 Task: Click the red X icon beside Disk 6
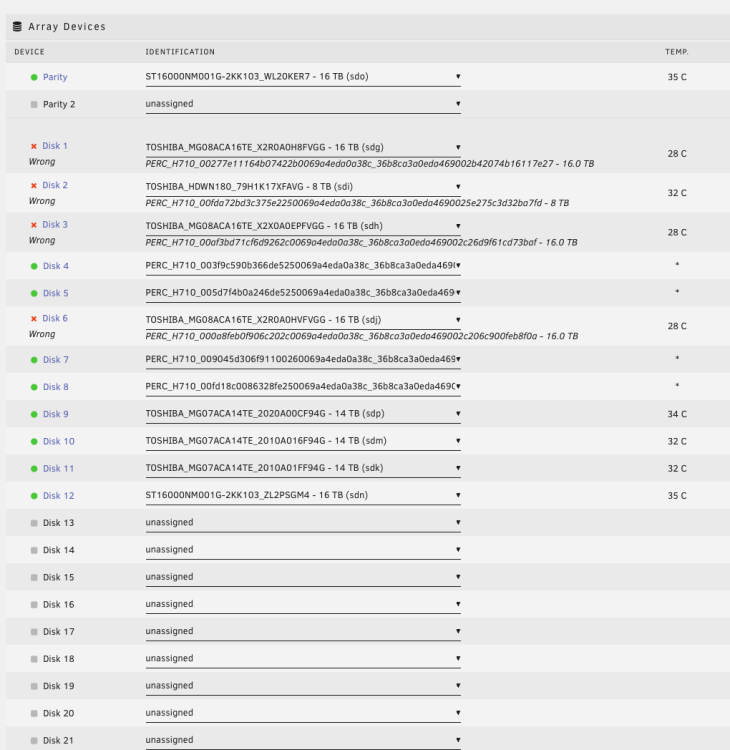pos(33,319)
